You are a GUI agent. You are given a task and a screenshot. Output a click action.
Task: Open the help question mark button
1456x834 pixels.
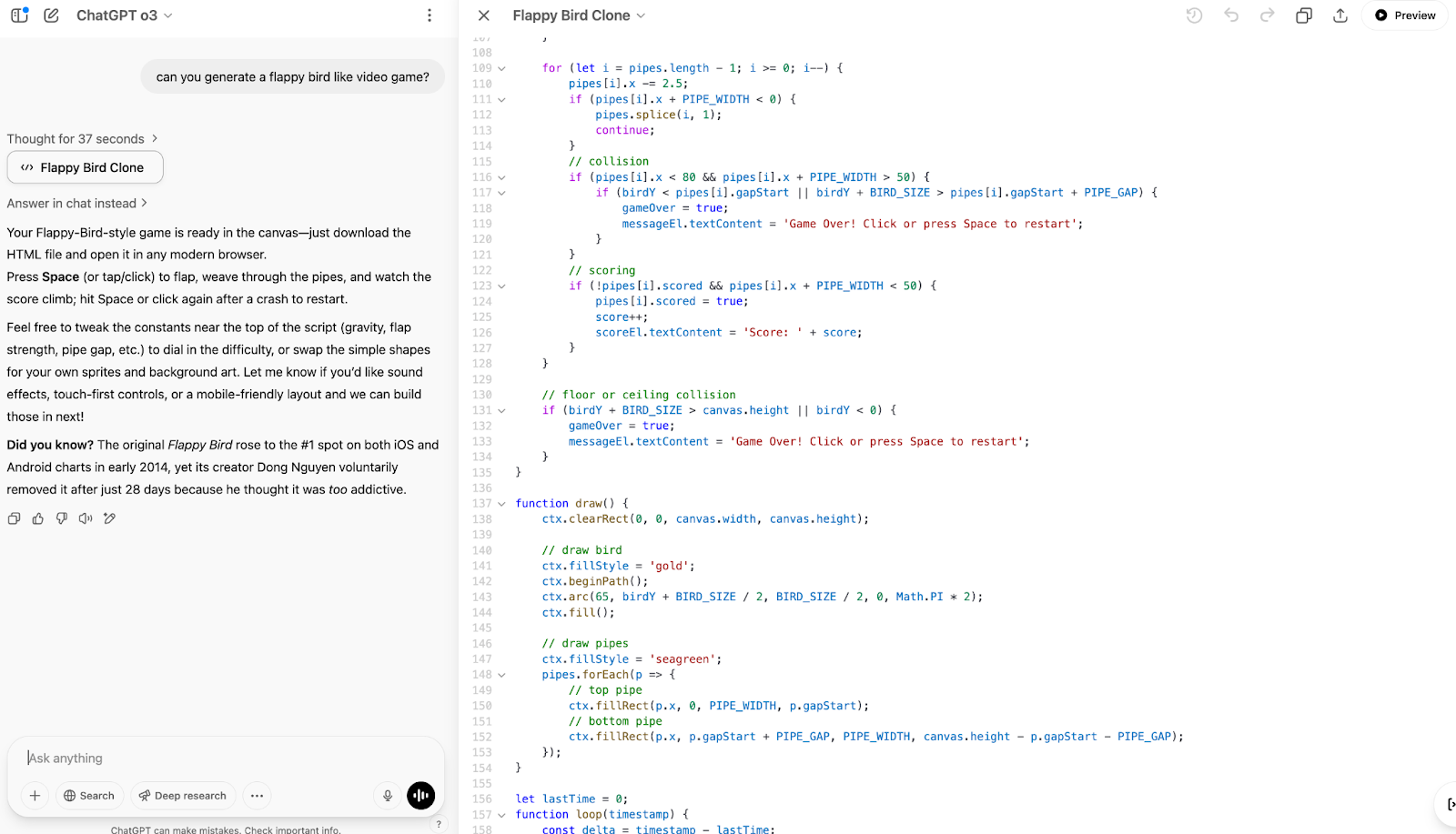pyautogui.click(x=439, y=824)
